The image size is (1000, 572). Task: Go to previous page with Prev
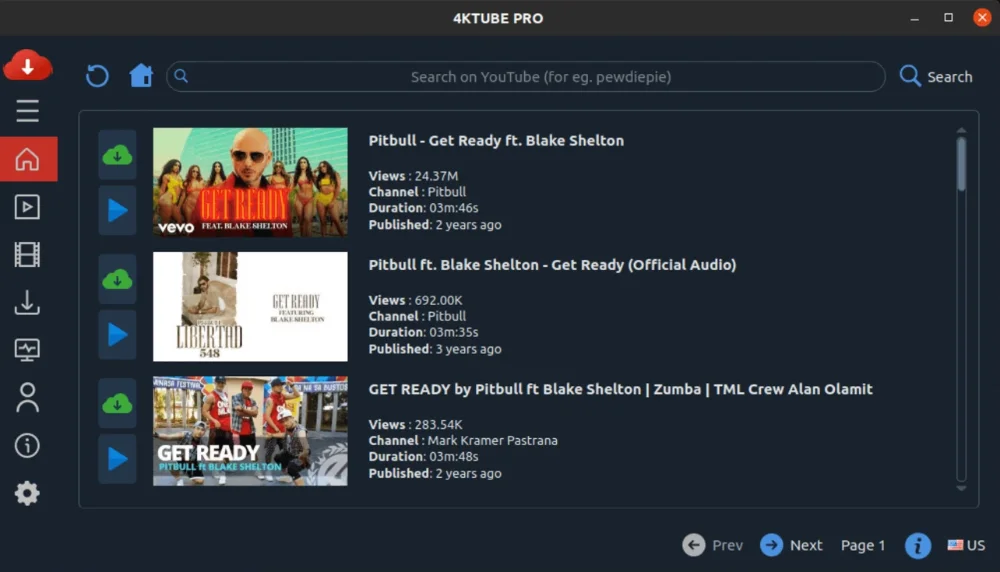click(x=712, y=545)
